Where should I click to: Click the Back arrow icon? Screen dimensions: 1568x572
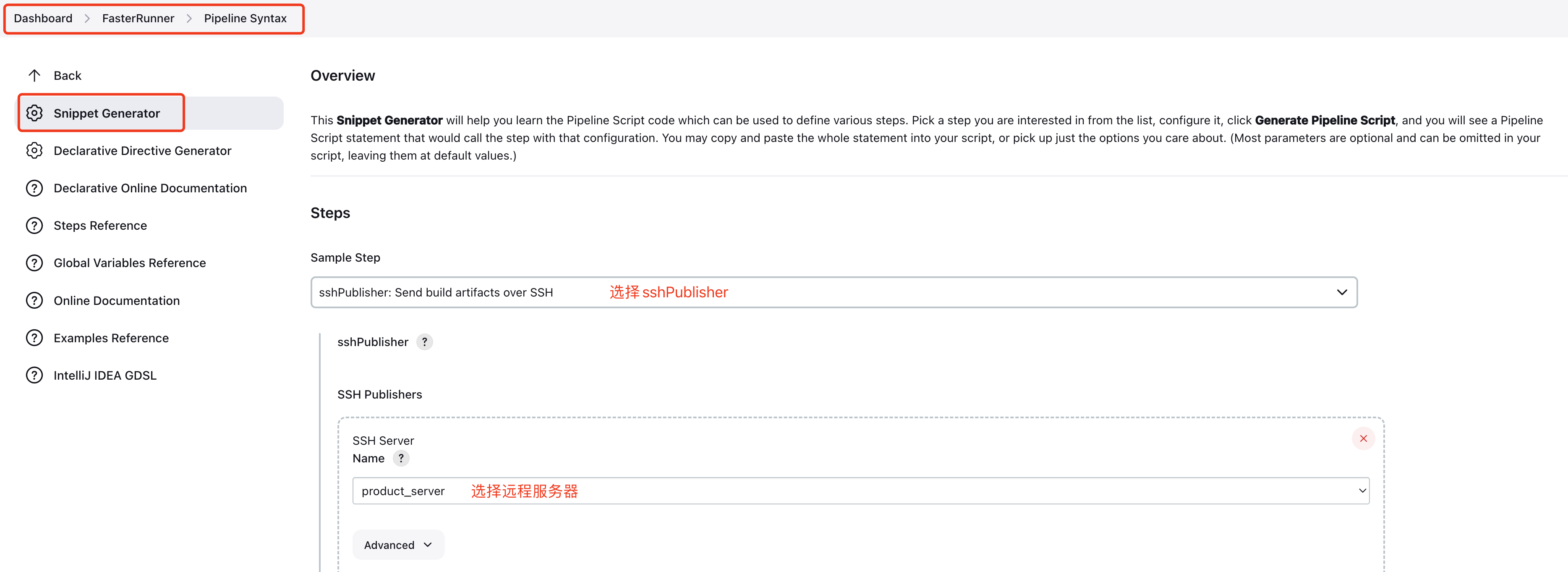34,76
